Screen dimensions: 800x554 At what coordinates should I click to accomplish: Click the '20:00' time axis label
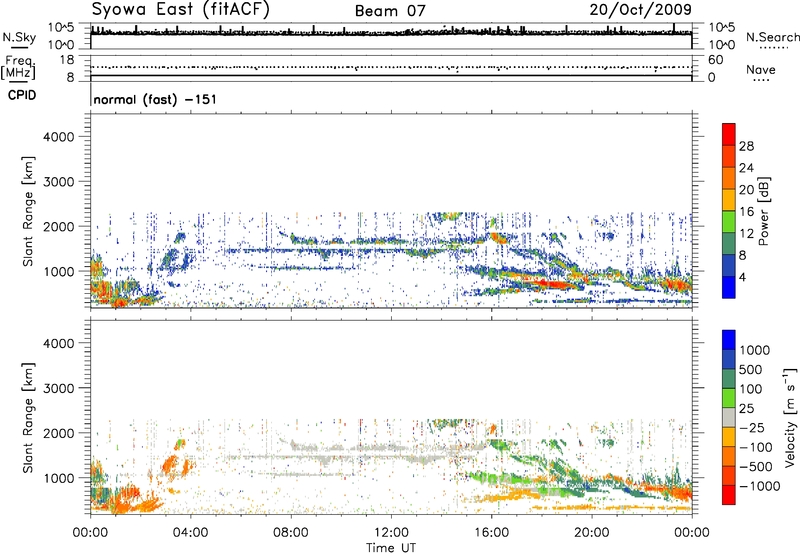[592, 533]
